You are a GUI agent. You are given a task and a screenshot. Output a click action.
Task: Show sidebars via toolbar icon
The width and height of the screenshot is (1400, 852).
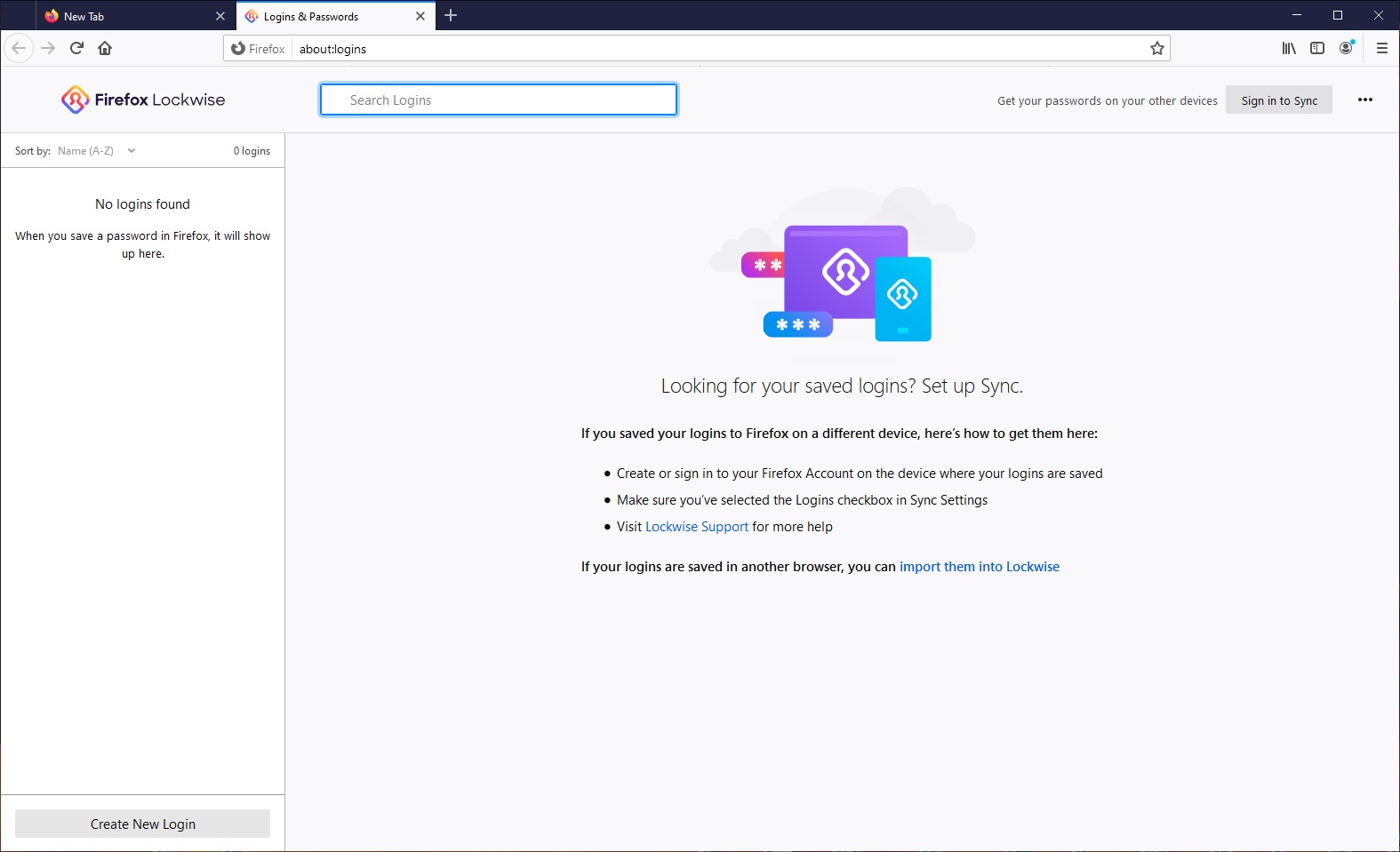coord(1317,48)
